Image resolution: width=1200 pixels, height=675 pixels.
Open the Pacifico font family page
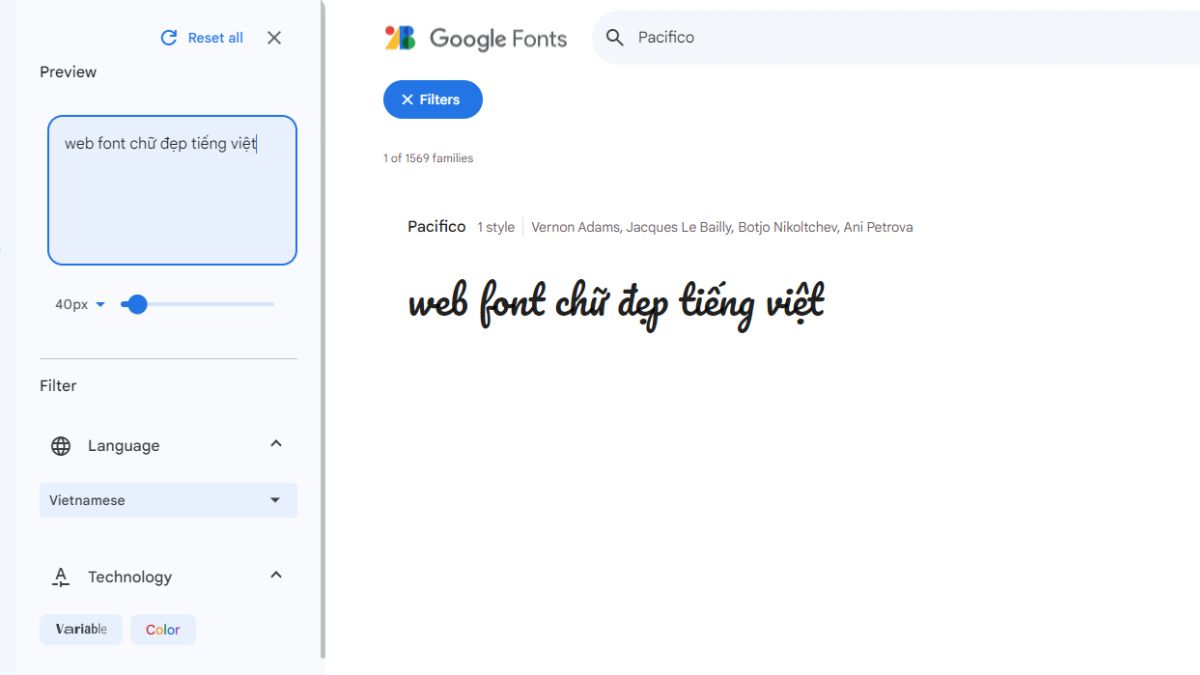(436, 226)
